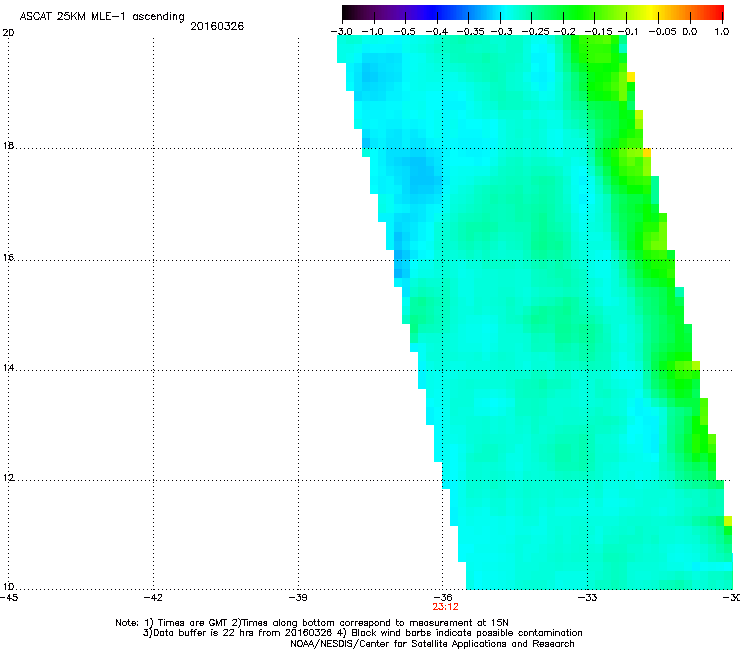Click the title text 'ASCAT 25KM MLE-1 ascending'
This screenshot has width=740, height=650.
coord(102,17)
